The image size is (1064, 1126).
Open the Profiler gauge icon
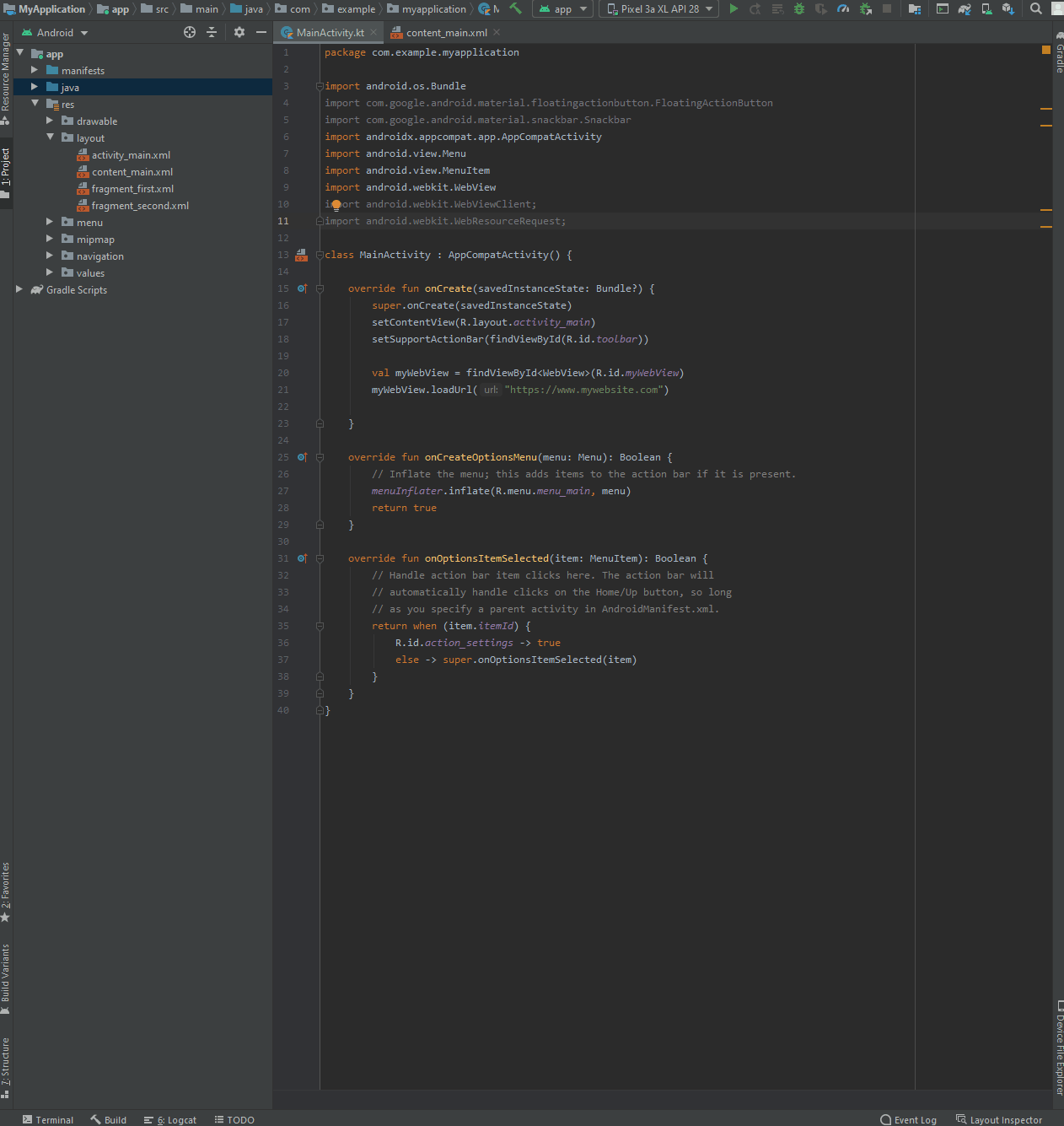pos(843,8)
